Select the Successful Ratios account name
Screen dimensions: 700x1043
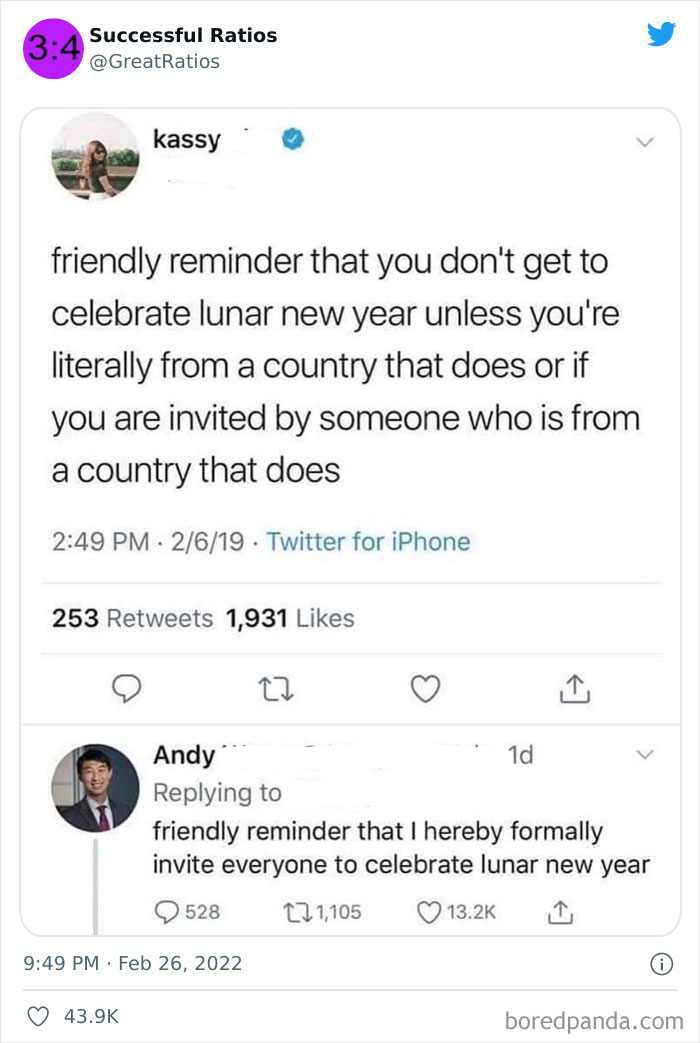point(182,35)
